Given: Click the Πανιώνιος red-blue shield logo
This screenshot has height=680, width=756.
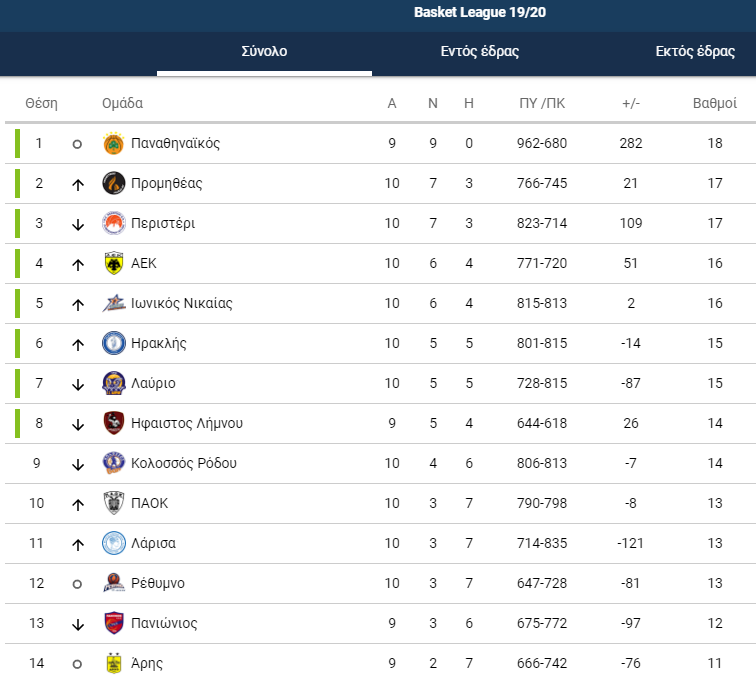Looking at the screenshot, I should 114,624.
